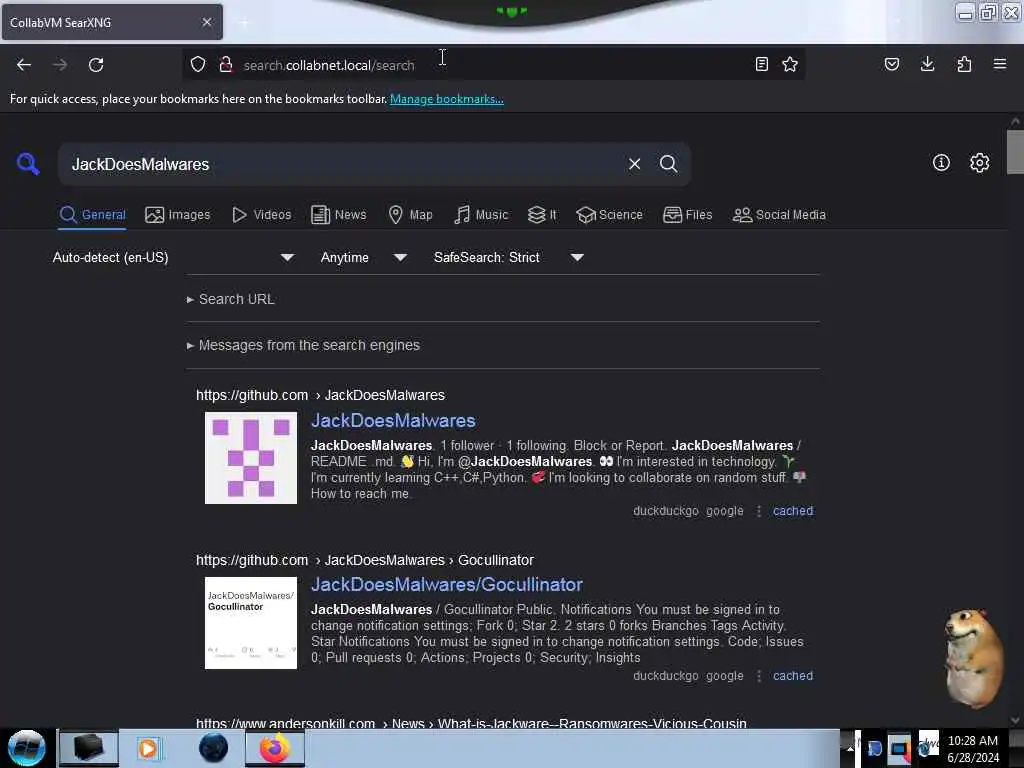Toggle reader view icon in address bar

coord(761,64)
